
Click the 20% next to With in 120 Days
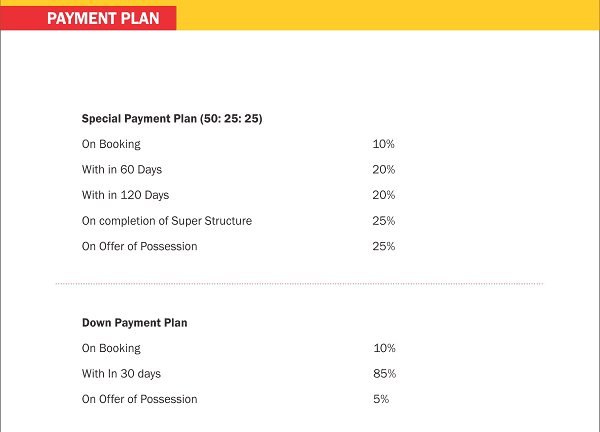point(384,195)
